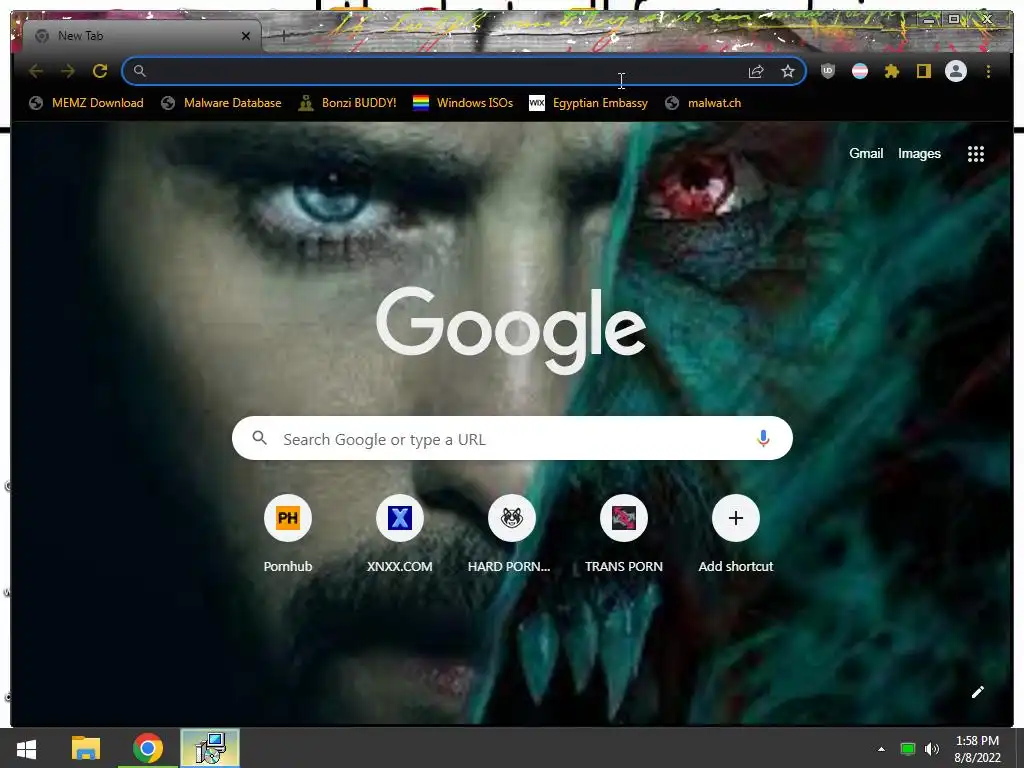Open the clock showing 1:58 PM
The width and height of the screenshot is (1024, 768).
[x=977, y=748]
